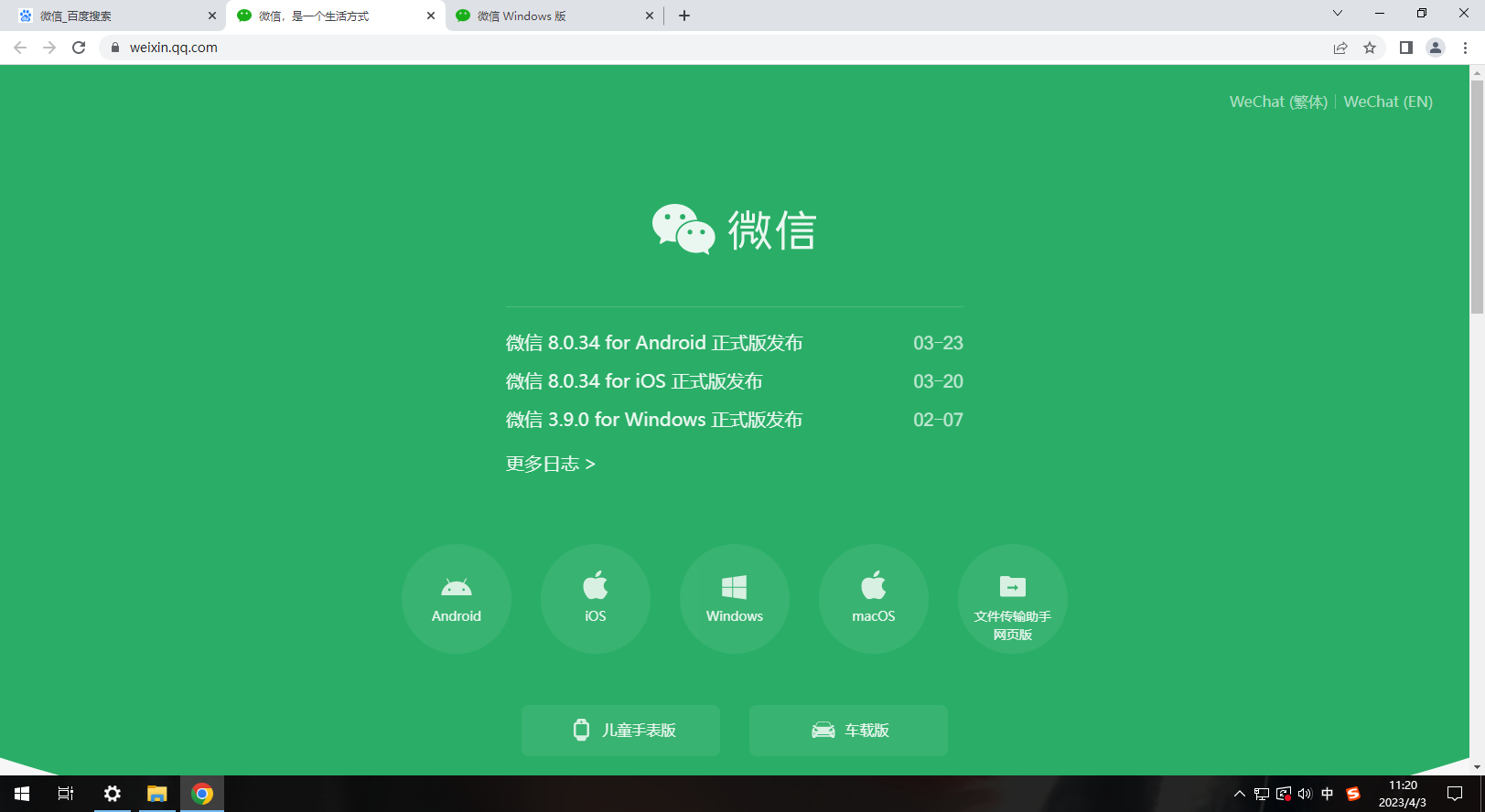Expand the tab search dropdown arrow
The width and height of the screenshot is (1485, 812).
(x=1338, y=14)
